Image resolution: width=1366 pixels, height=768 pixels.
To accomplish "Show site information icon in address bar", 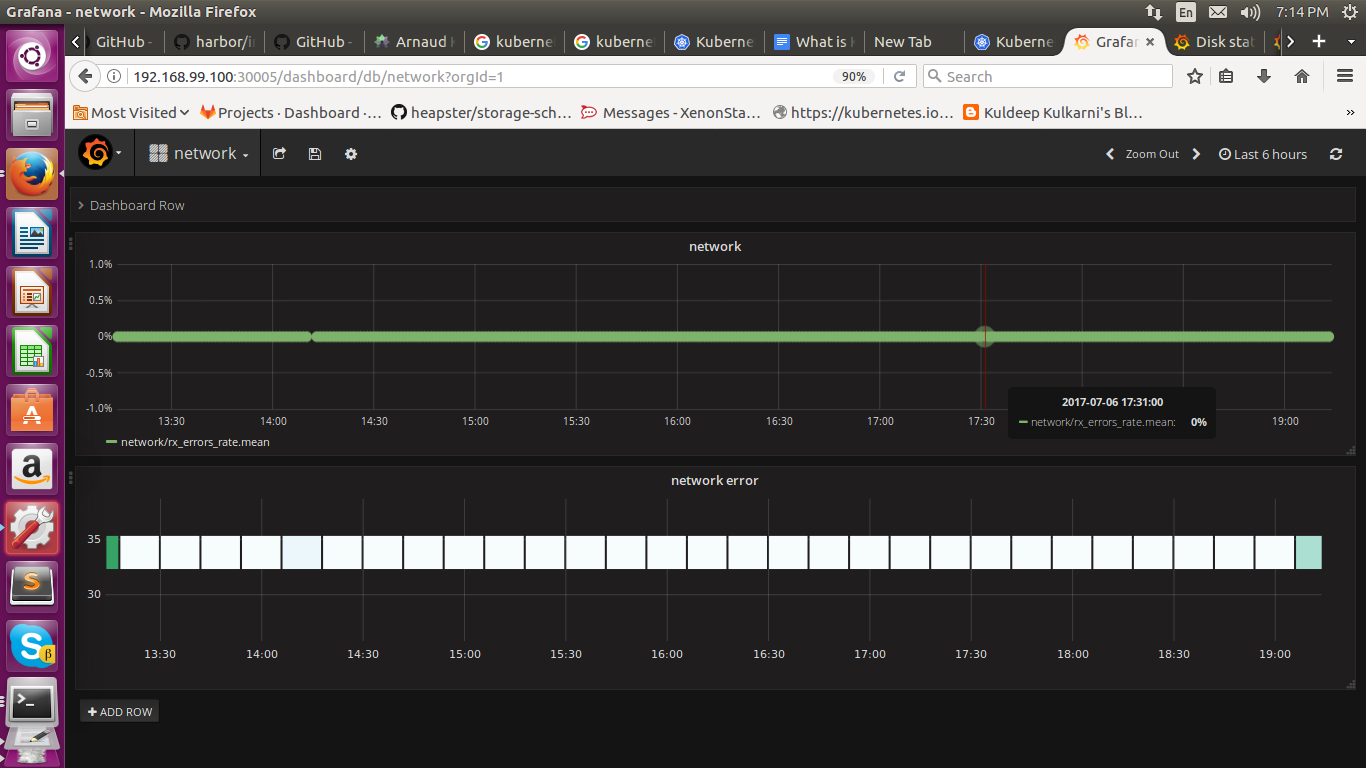I will 114,76.
